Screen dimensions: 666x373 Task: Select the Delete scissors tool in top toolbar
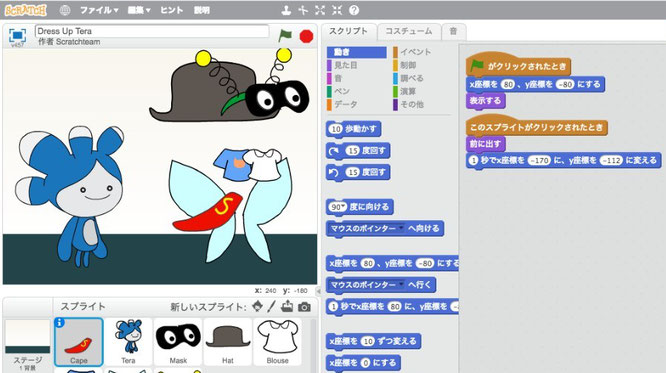303,10
